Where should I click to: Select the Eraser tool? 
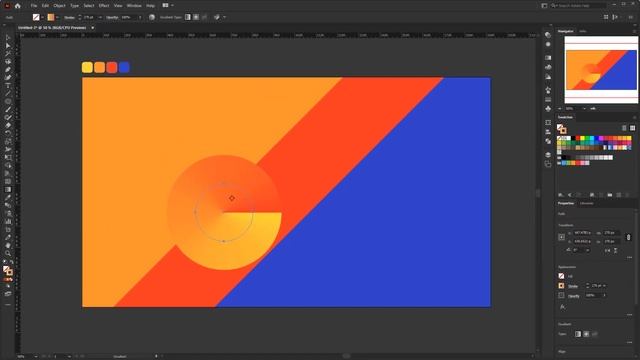pyautogui.click(x=8, y=125)
